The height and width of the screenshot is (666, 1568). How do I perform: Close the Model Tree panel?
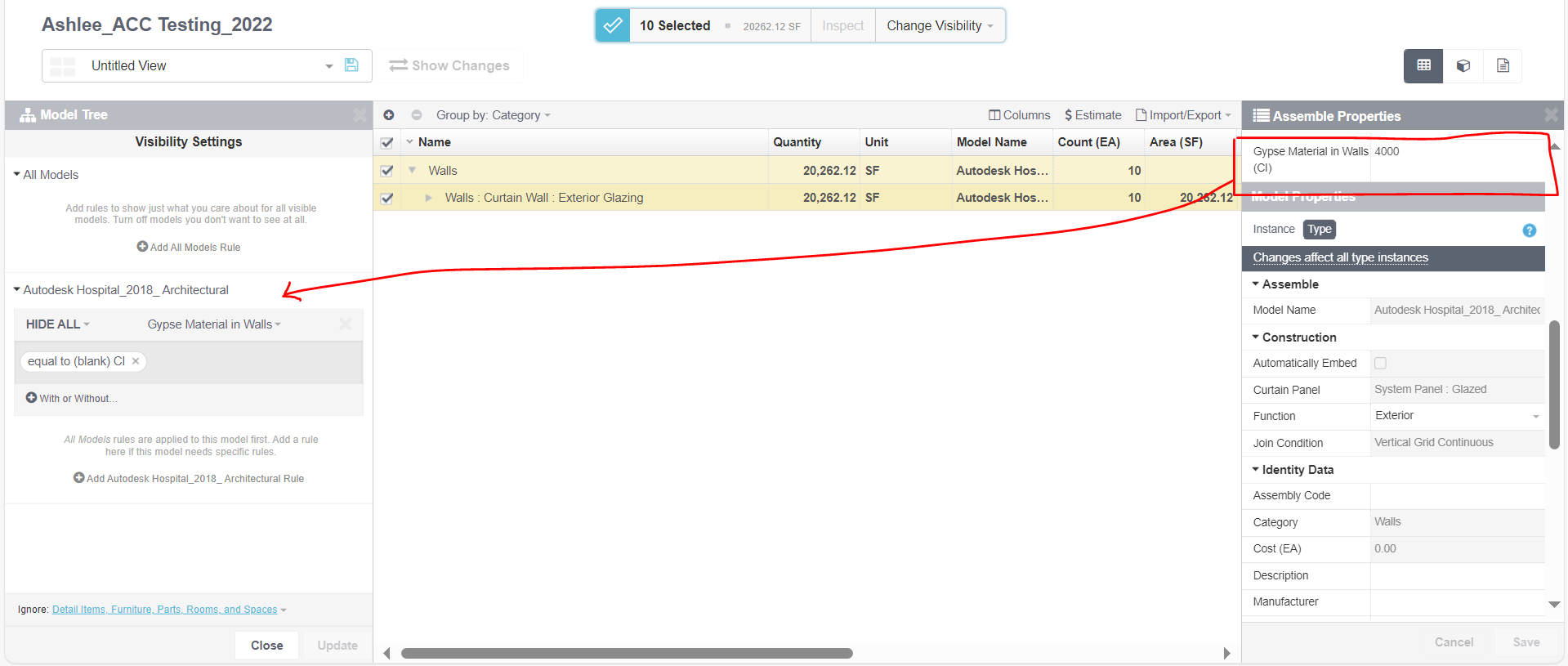click(x=360, y=115)
